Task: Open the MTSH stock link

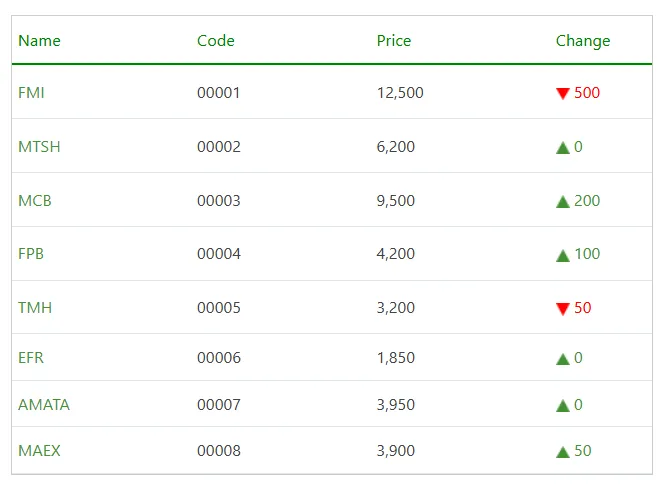Action: [x=39, y=147]
